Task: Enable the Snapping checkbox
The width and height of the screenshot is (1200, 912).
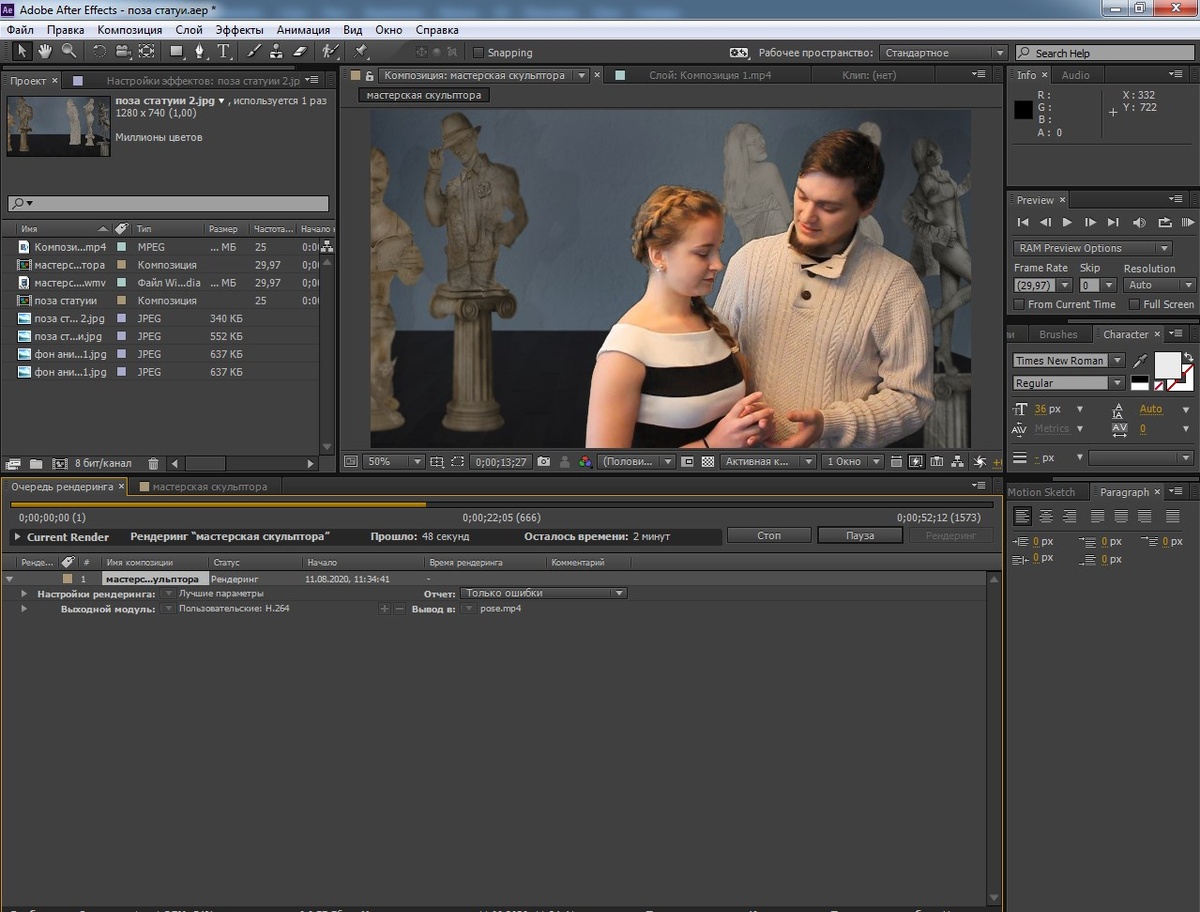Action: (x=478, y=53)
